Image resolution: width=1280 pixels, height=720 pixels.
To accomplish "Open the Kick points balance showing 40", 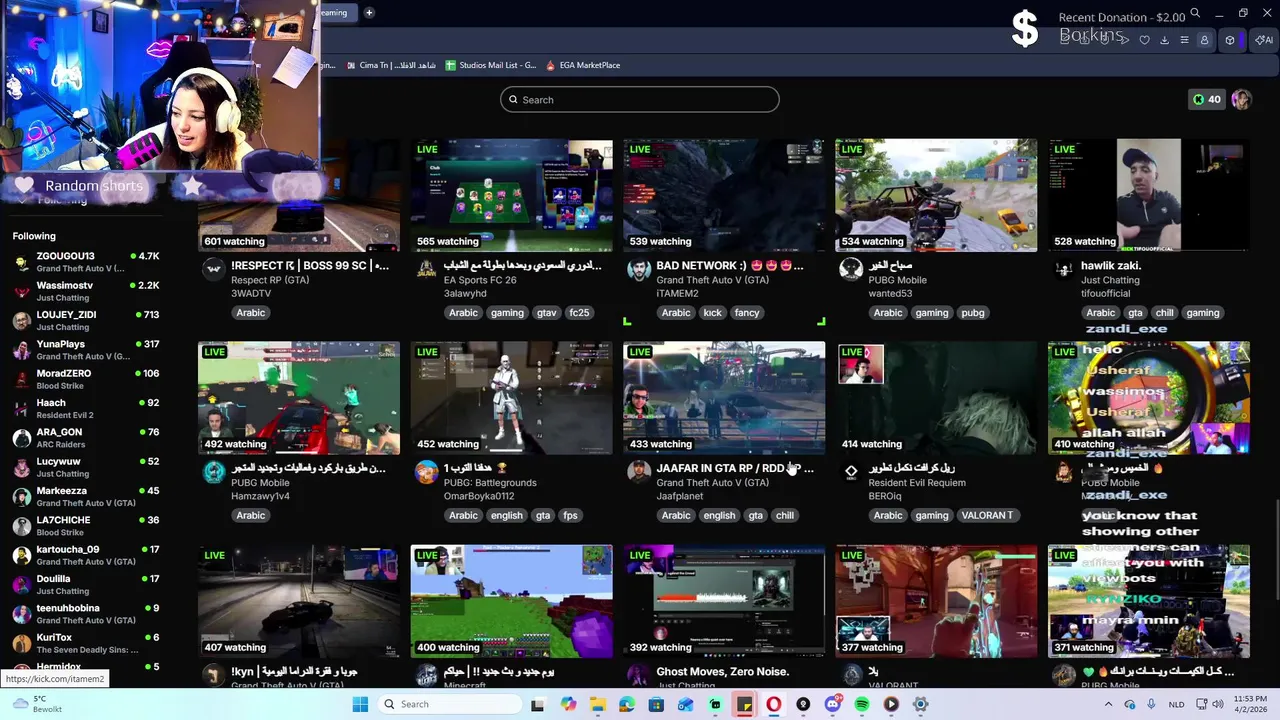I will click(x=1206, y=99).
